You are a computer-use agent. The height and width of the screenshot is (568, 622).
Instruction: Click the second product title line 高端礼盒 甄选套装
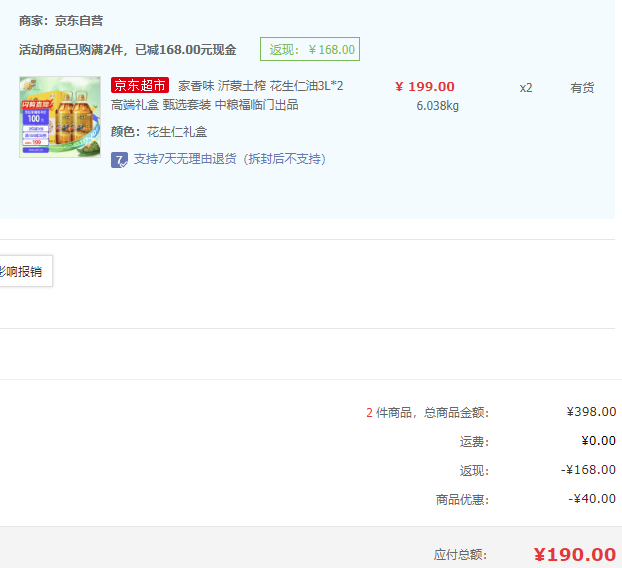click(161, 105)
